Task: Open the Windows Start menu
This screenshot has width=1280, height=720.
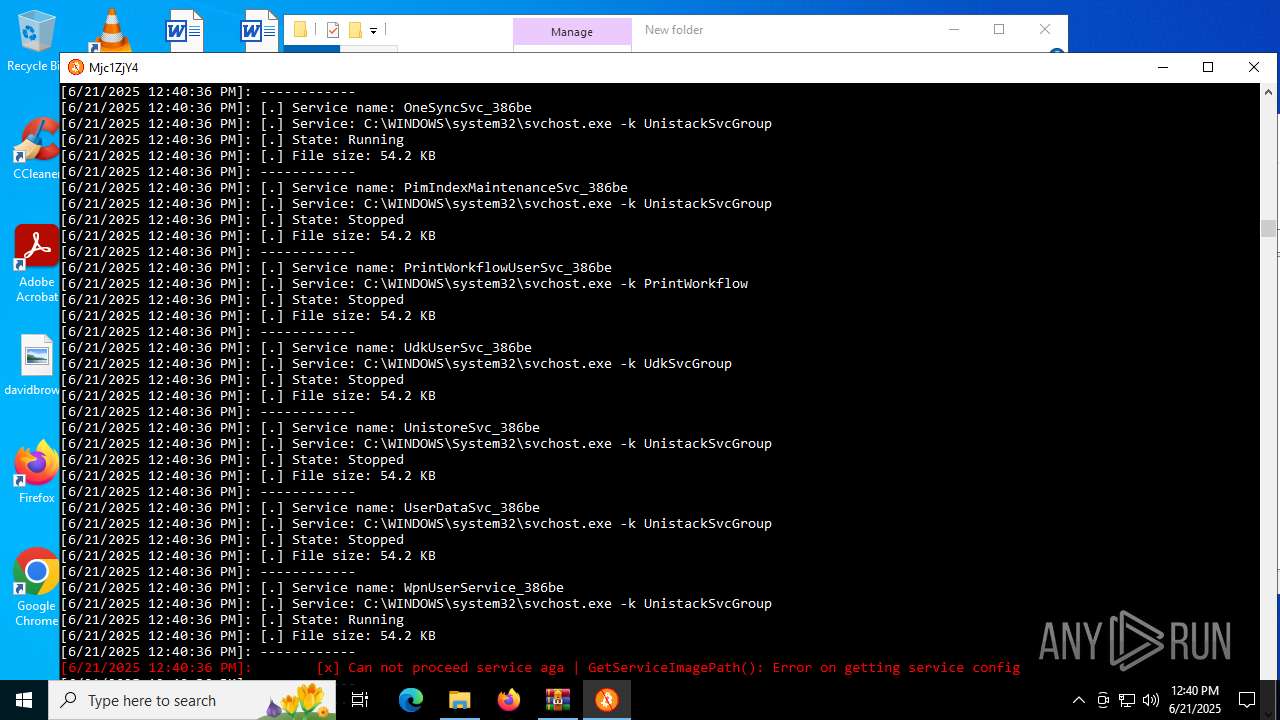Action: 24,700
